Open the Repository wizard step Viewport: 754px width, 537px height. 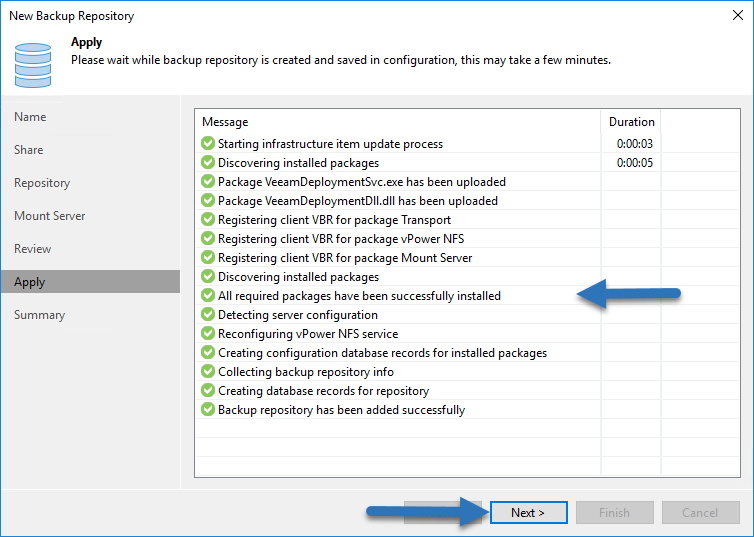click(x=42, y=183)
